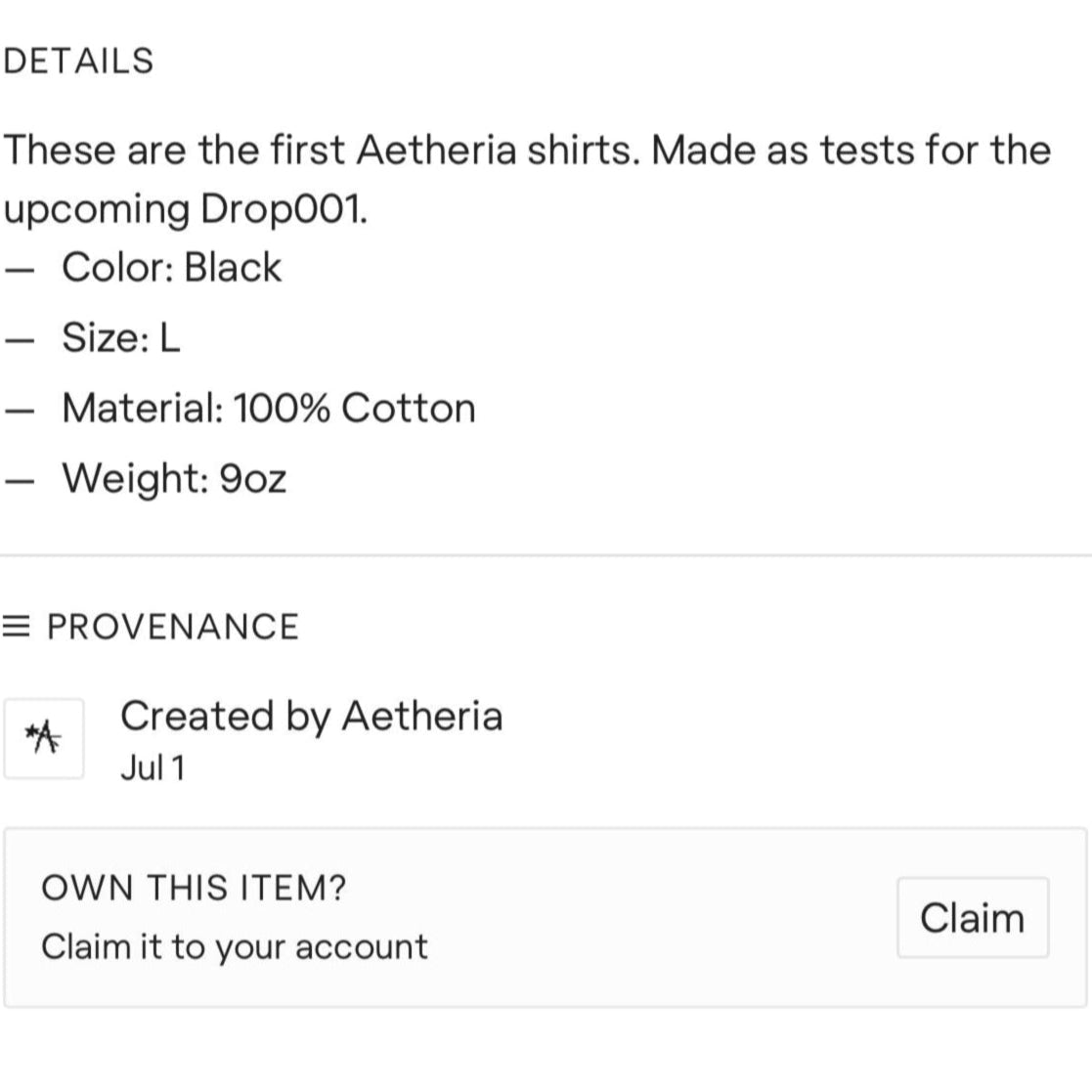
Task: Click the Claim button
Action: pos(972,918)
